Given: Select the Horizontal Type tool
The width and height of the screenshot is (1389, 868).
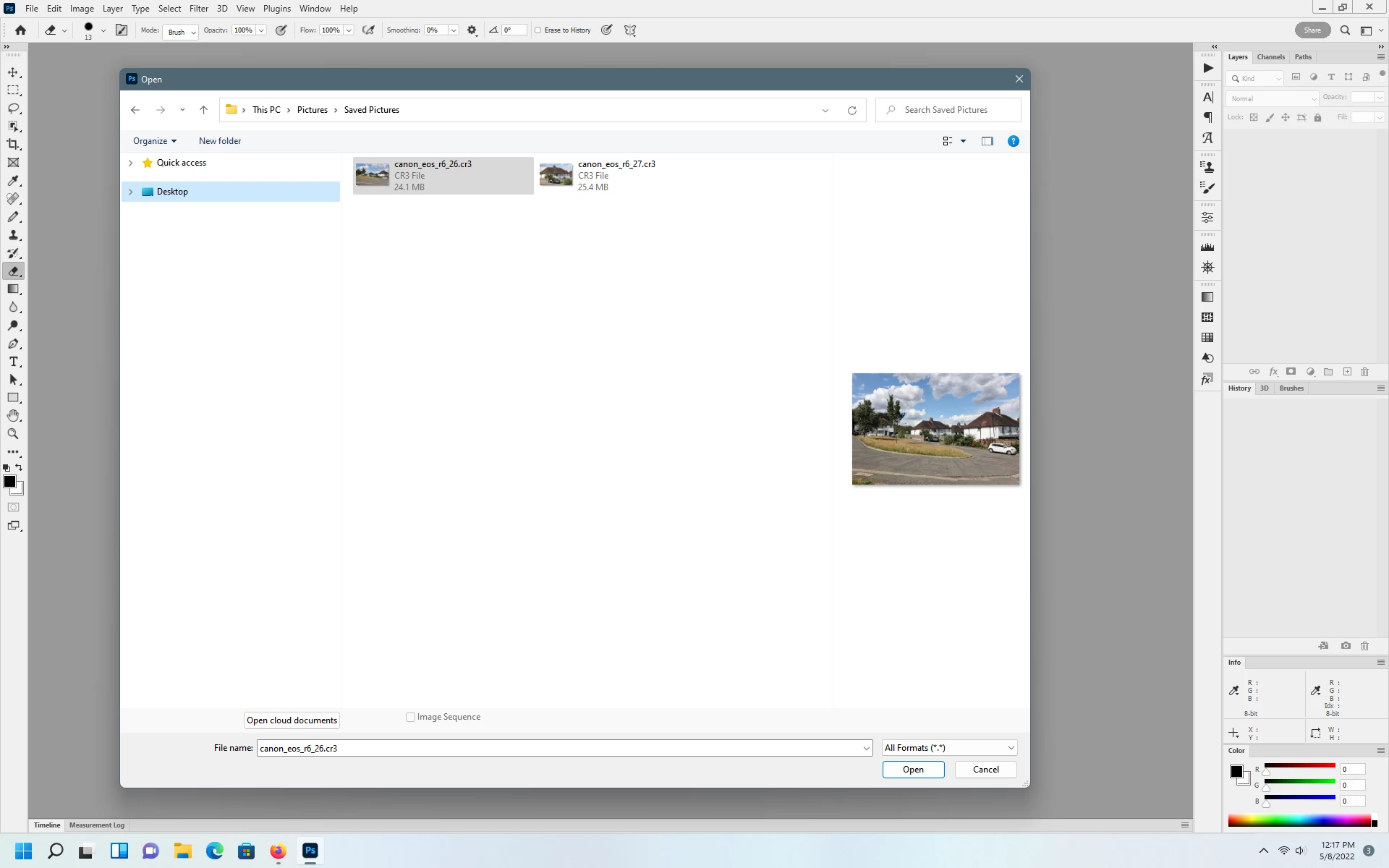Looking at the screenshot, I should (x=13, y=362).
